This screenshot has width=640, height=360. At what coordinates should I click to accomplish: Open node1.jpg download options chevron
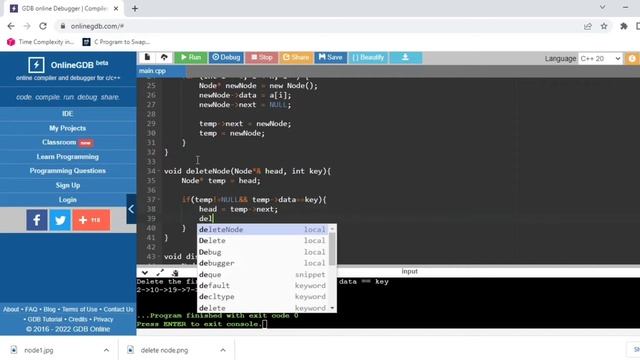pos(106,350)
